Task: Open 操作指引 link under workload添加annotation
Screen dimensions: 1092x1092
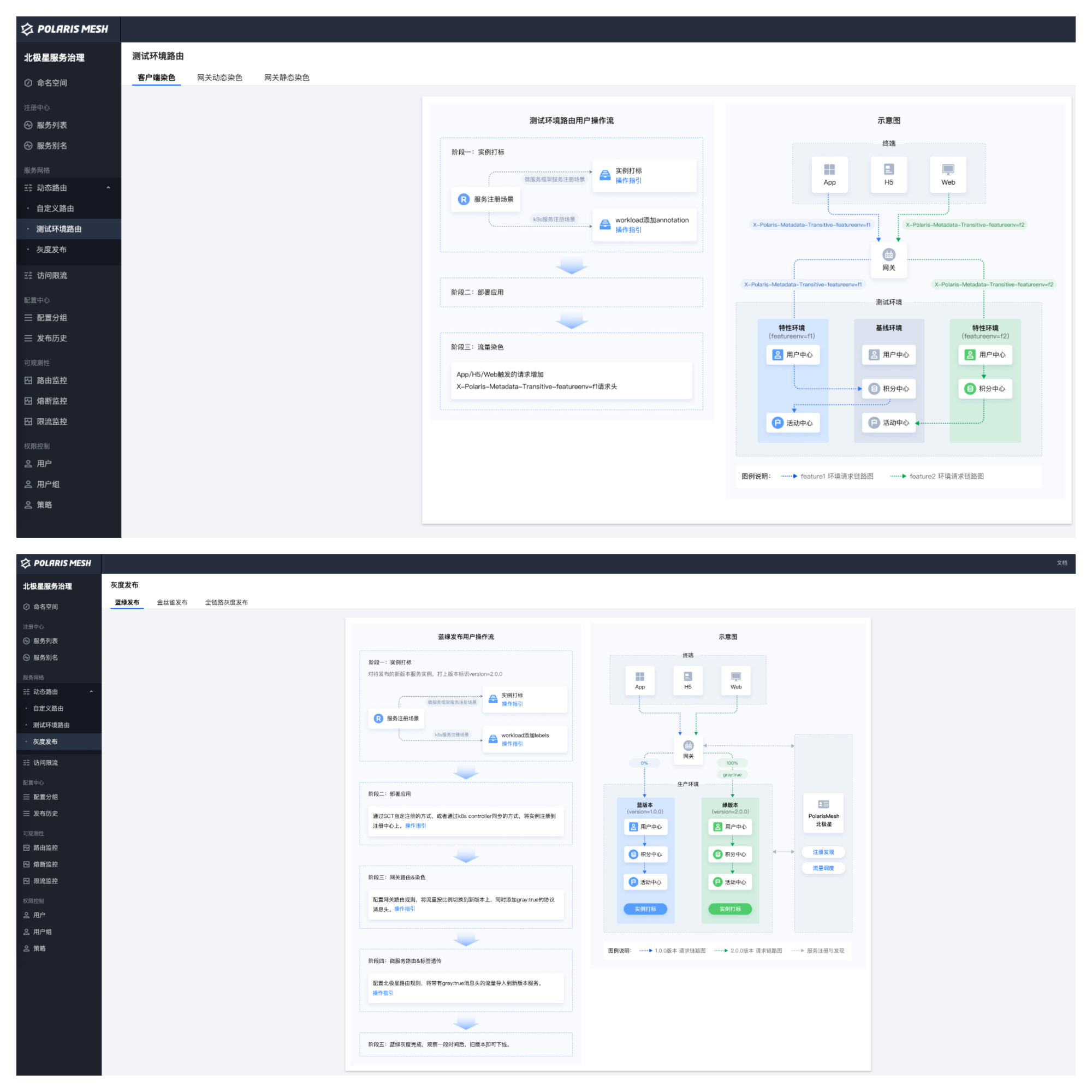Action: pyautogui.click(x=628, y=230)
